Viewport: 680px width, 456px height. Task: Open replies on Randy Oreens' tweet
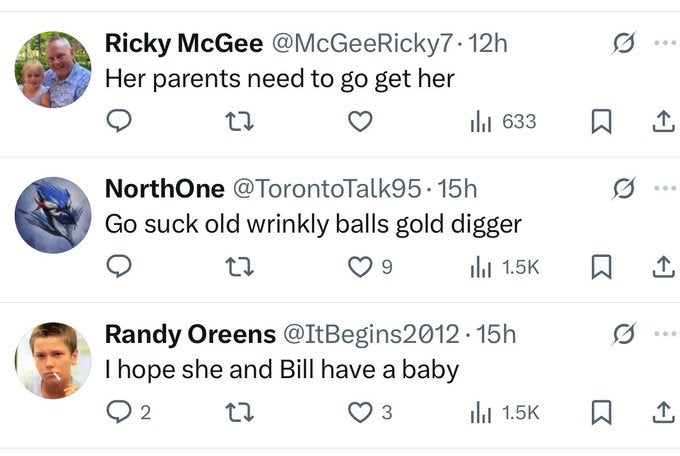(127, 412)
